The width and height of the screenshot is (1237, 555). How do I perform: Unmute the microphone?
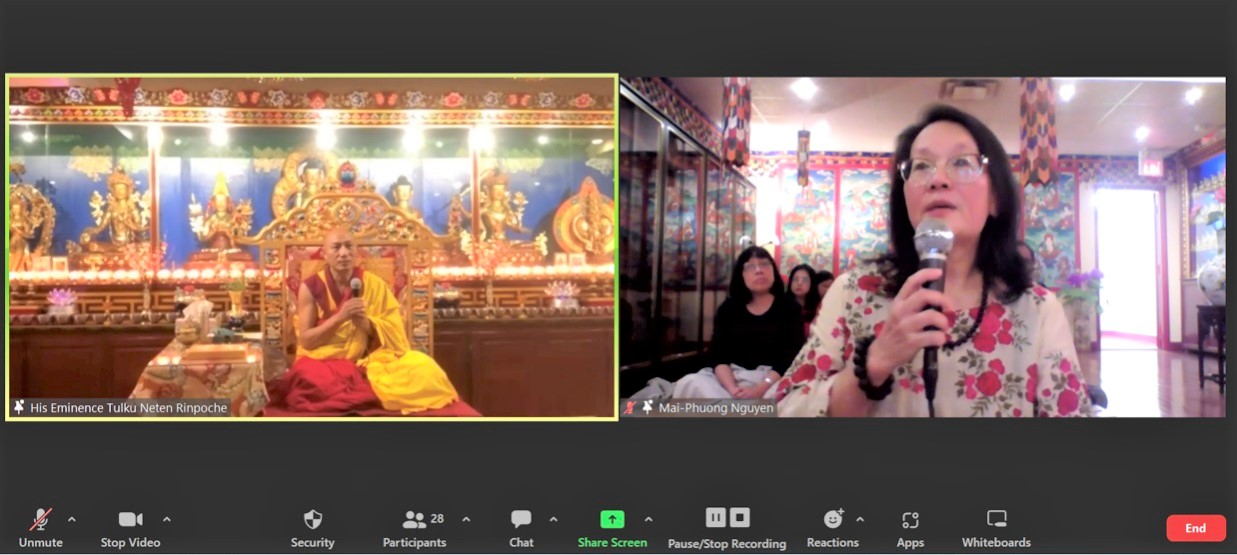pos(40,520)
